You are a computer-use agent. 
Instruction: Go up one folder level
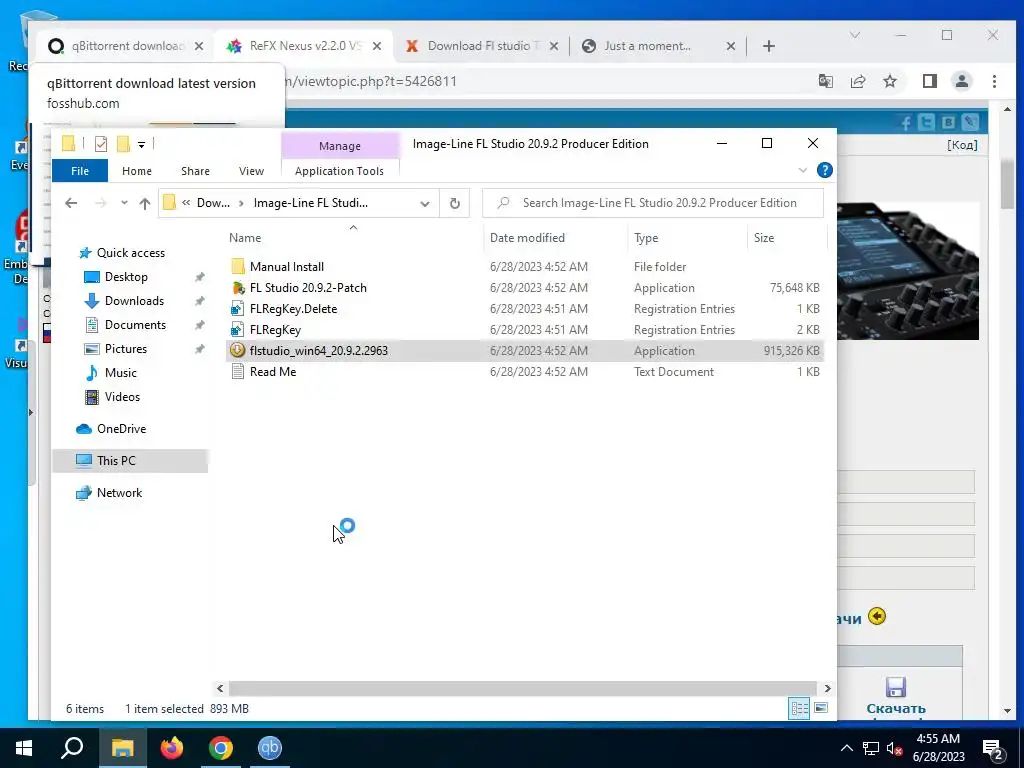click(x=145, y=203)
